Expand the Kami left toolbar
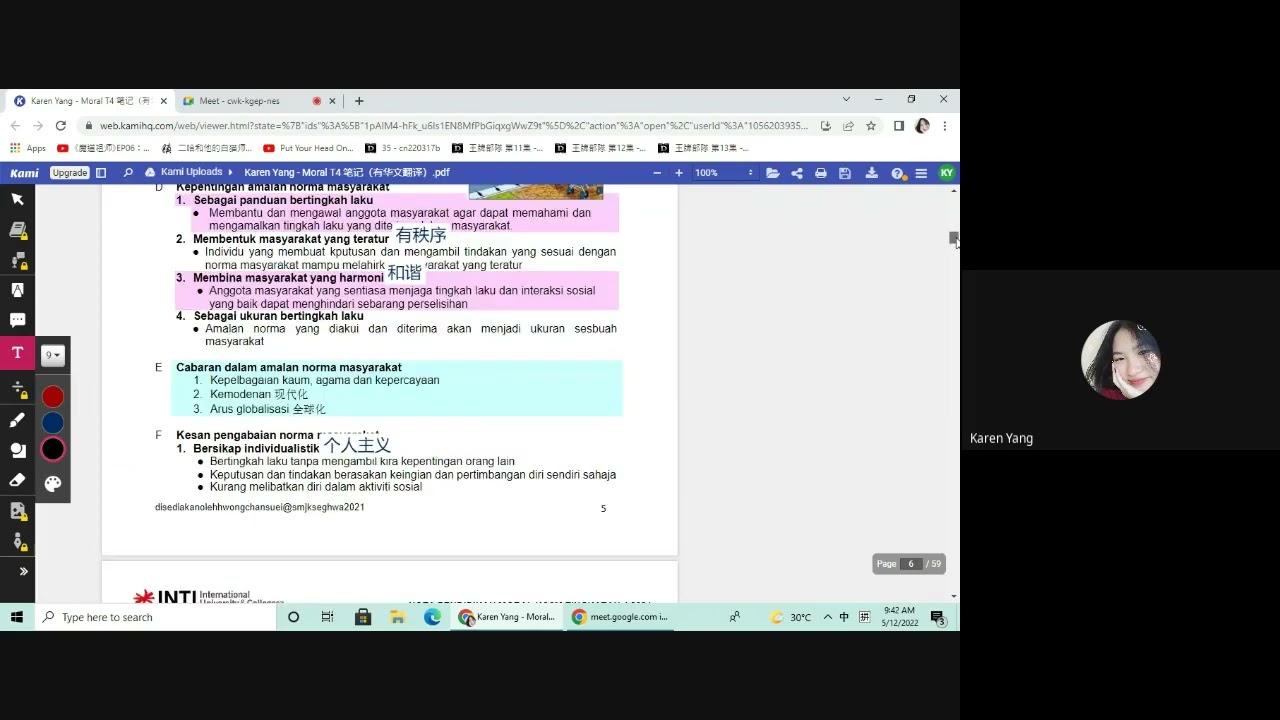The image size is (1280, 720). tap(23, 571)
